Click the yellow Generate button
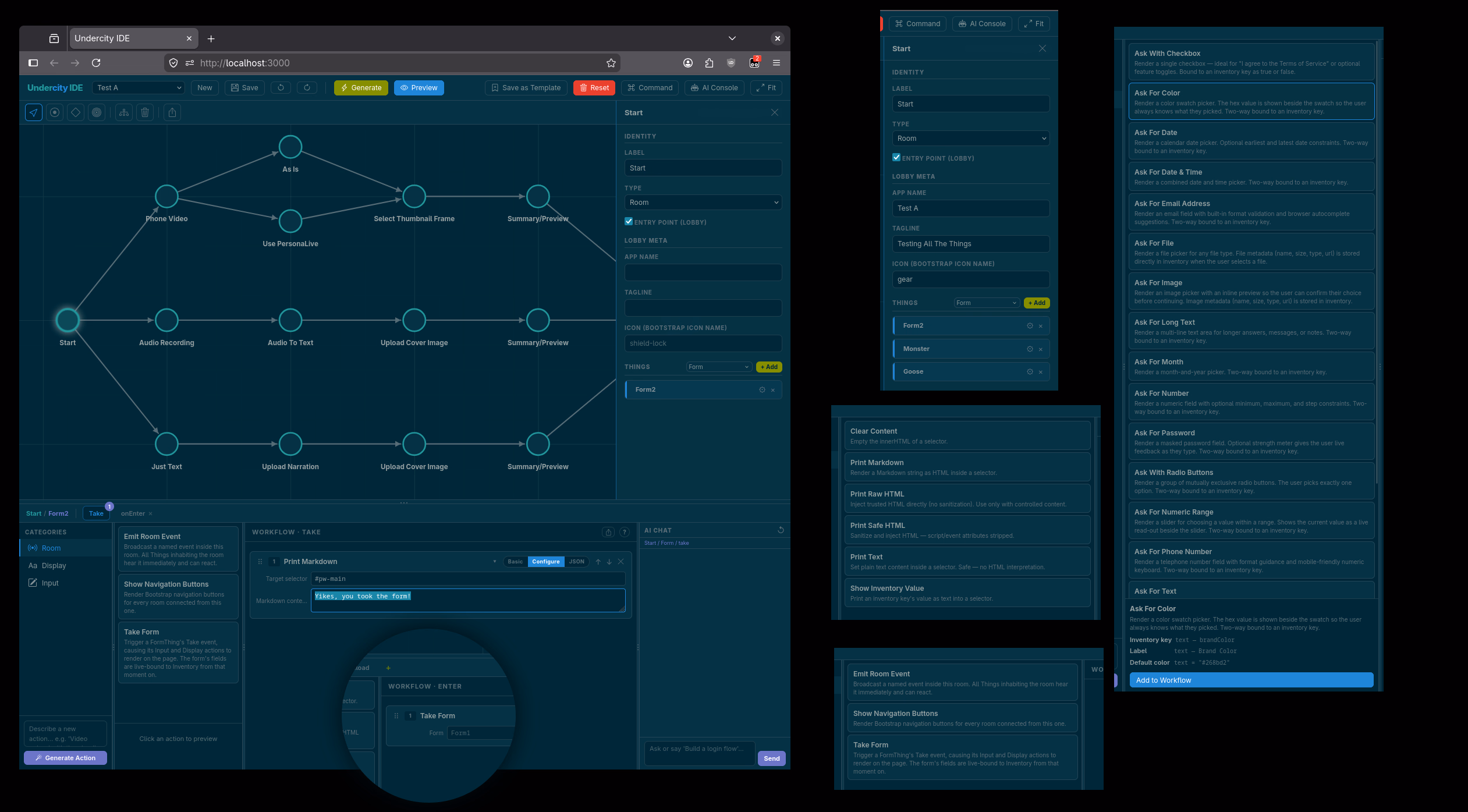1468x812 pixels. [x=361, y=88]
